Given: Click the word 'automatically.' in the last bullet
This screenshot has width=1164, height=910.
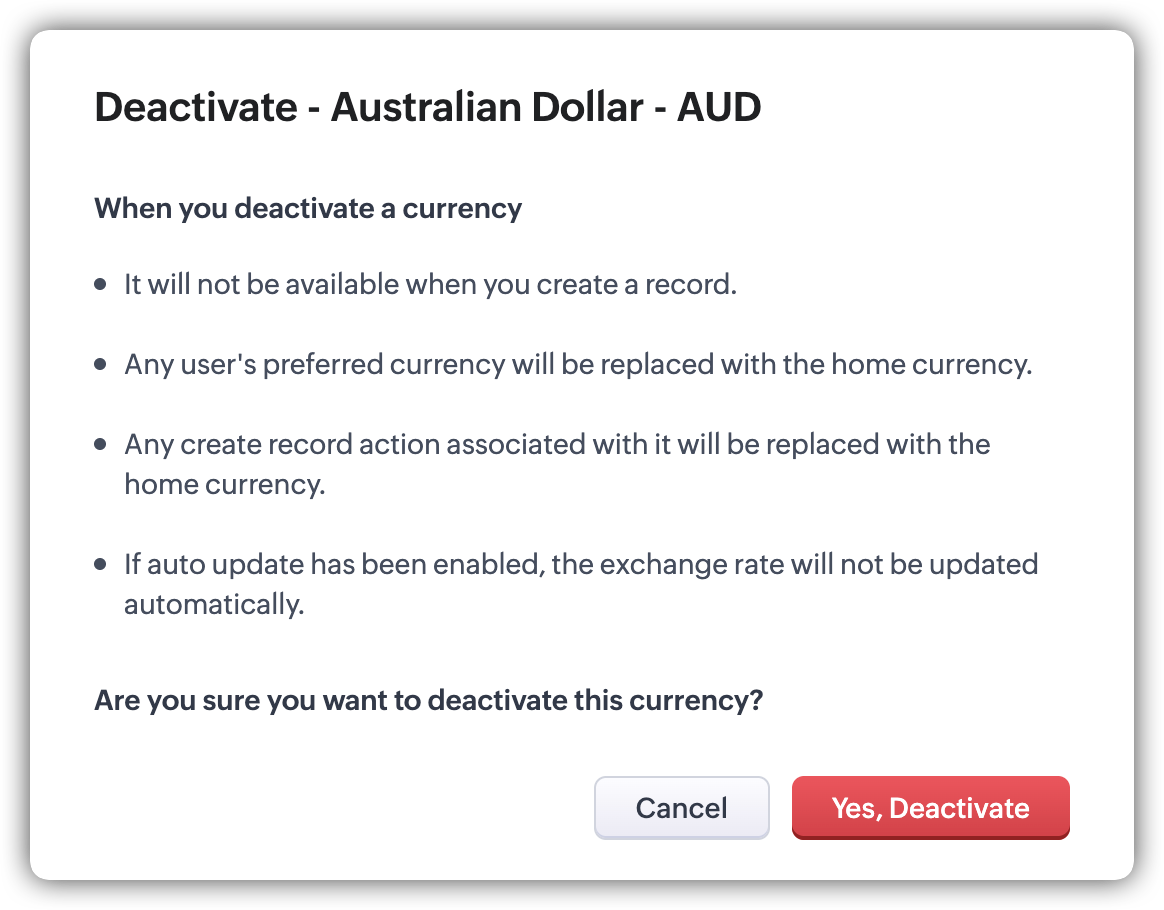Looking at the screenshot, I should [214, 605].
